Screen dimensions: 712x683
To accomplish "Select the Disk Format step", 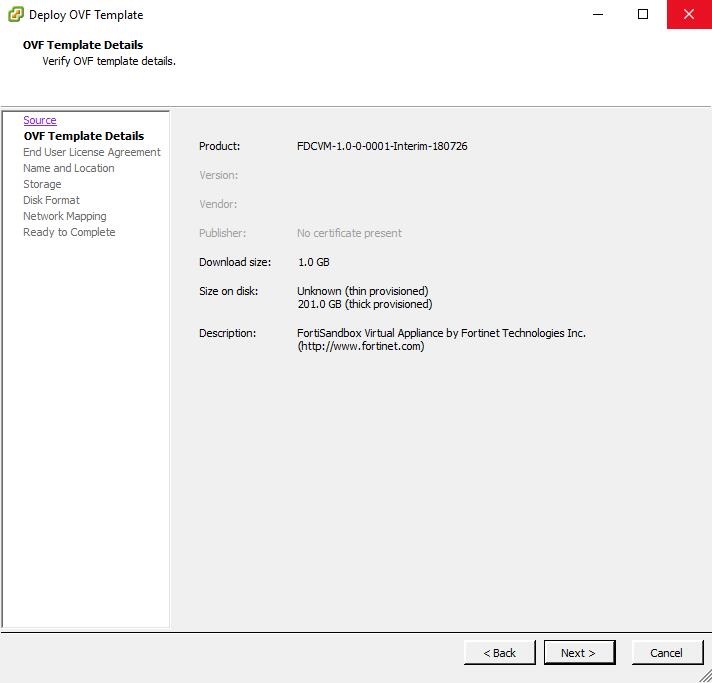I will tap(51, 200).
